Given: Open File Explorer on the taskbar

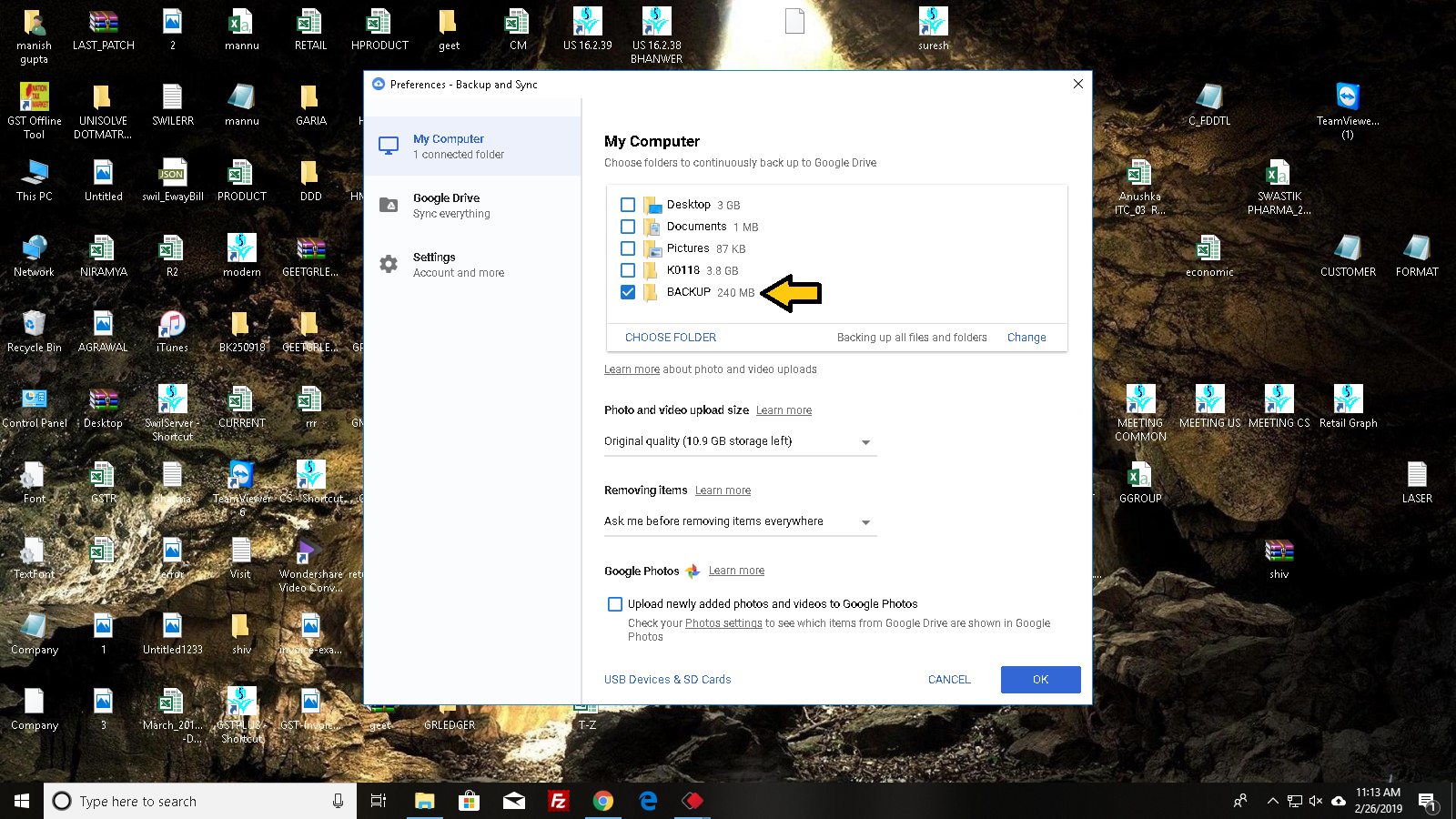Looking at the screenshot, I should coord(424,801).
